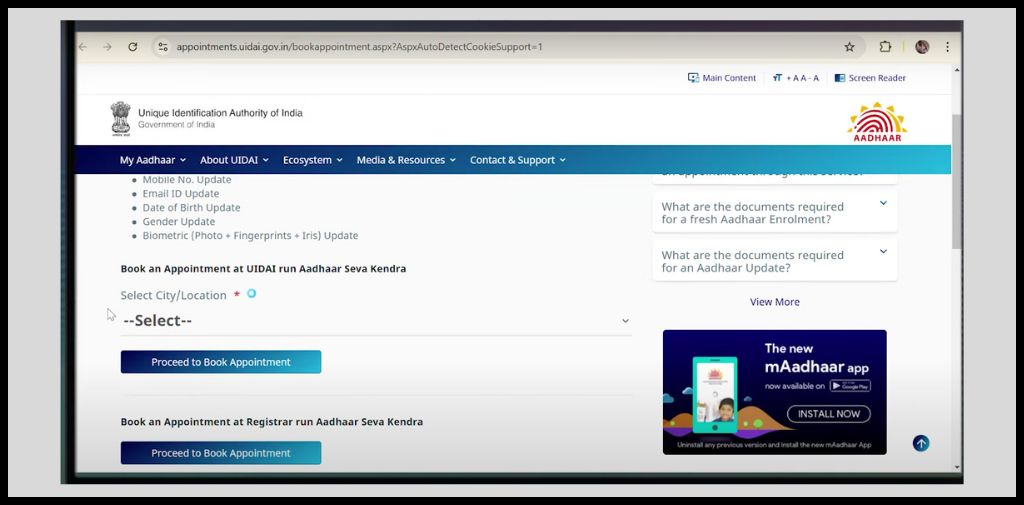Click the browser back arrow
This screenshot has height=505, width=1024.
[x=82, y=47]
